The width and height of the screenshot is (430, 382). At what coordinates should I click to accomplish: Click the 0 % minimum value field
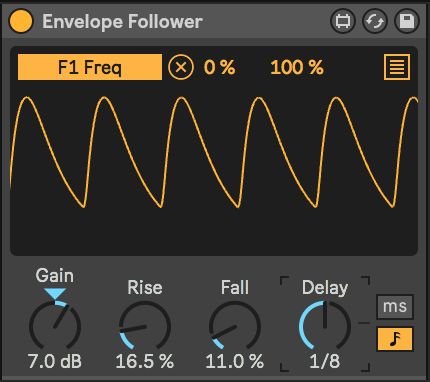tap(219, 67)
